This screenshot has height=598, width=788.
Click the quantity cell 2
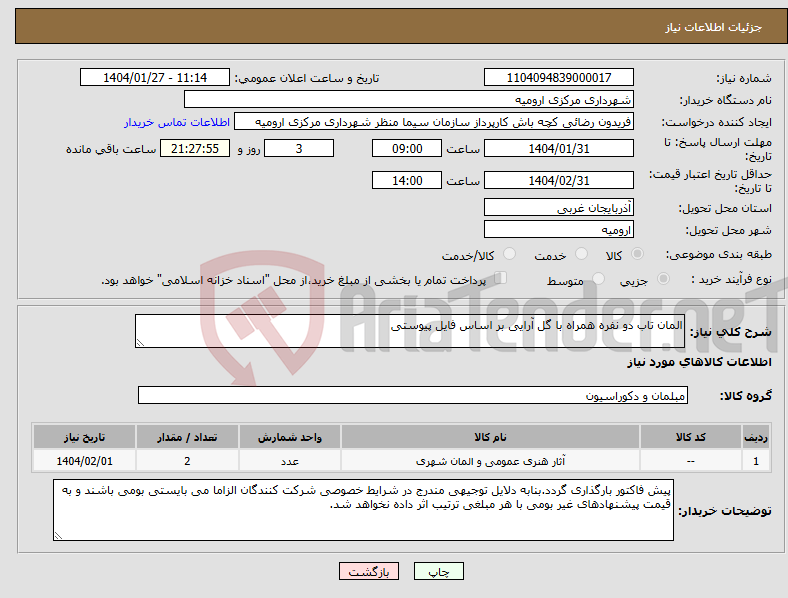point(187,461)
